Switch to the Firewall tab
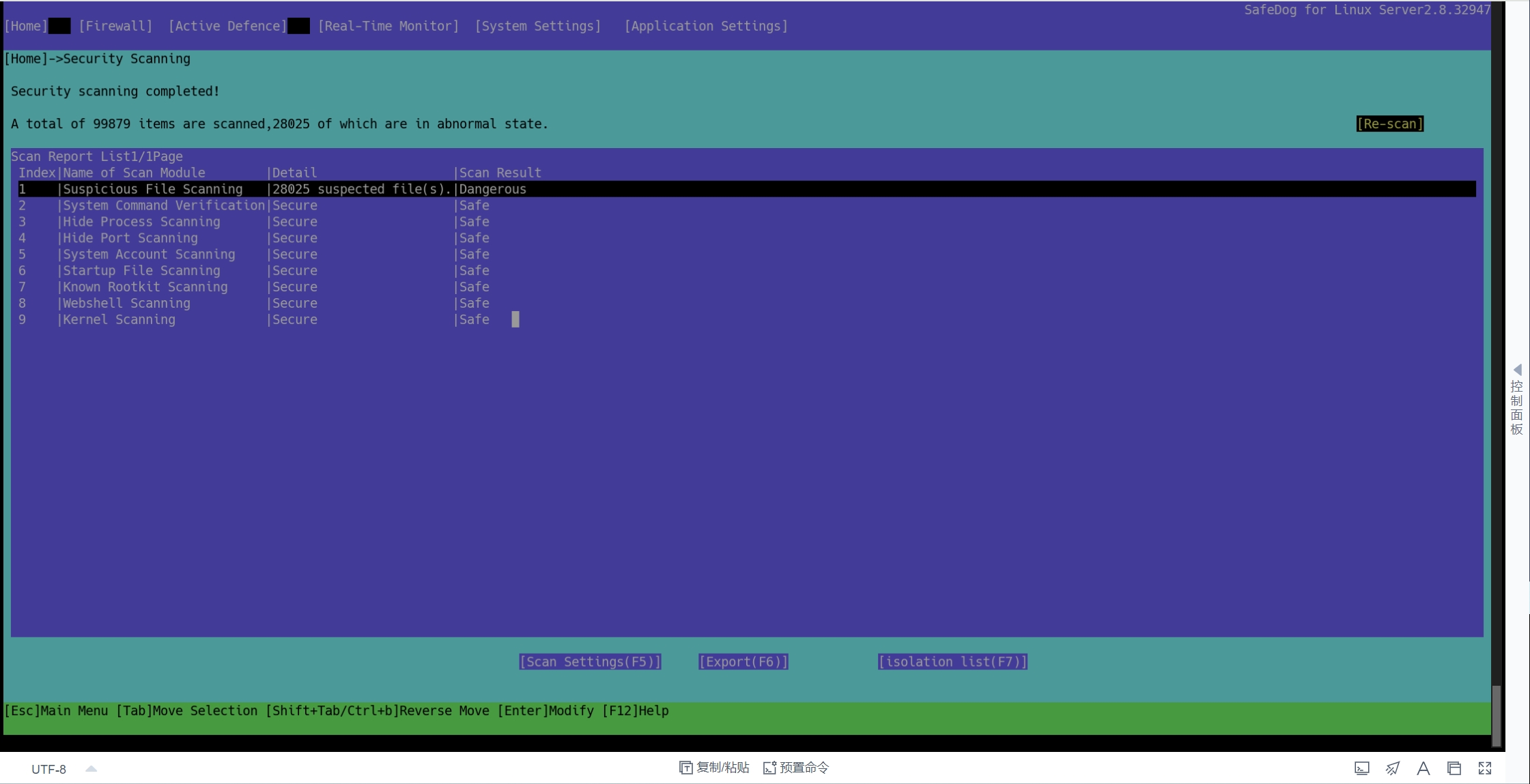Screen dimensions: 1530x784 tap(115, 26)
